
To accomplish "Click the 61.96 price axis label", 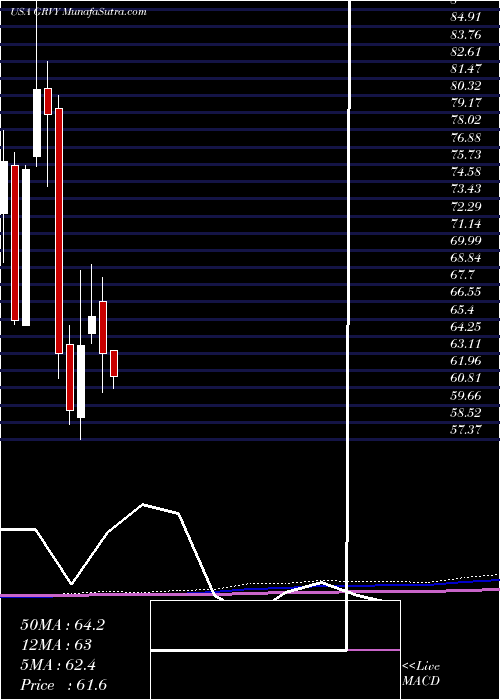I will point(465,361).
